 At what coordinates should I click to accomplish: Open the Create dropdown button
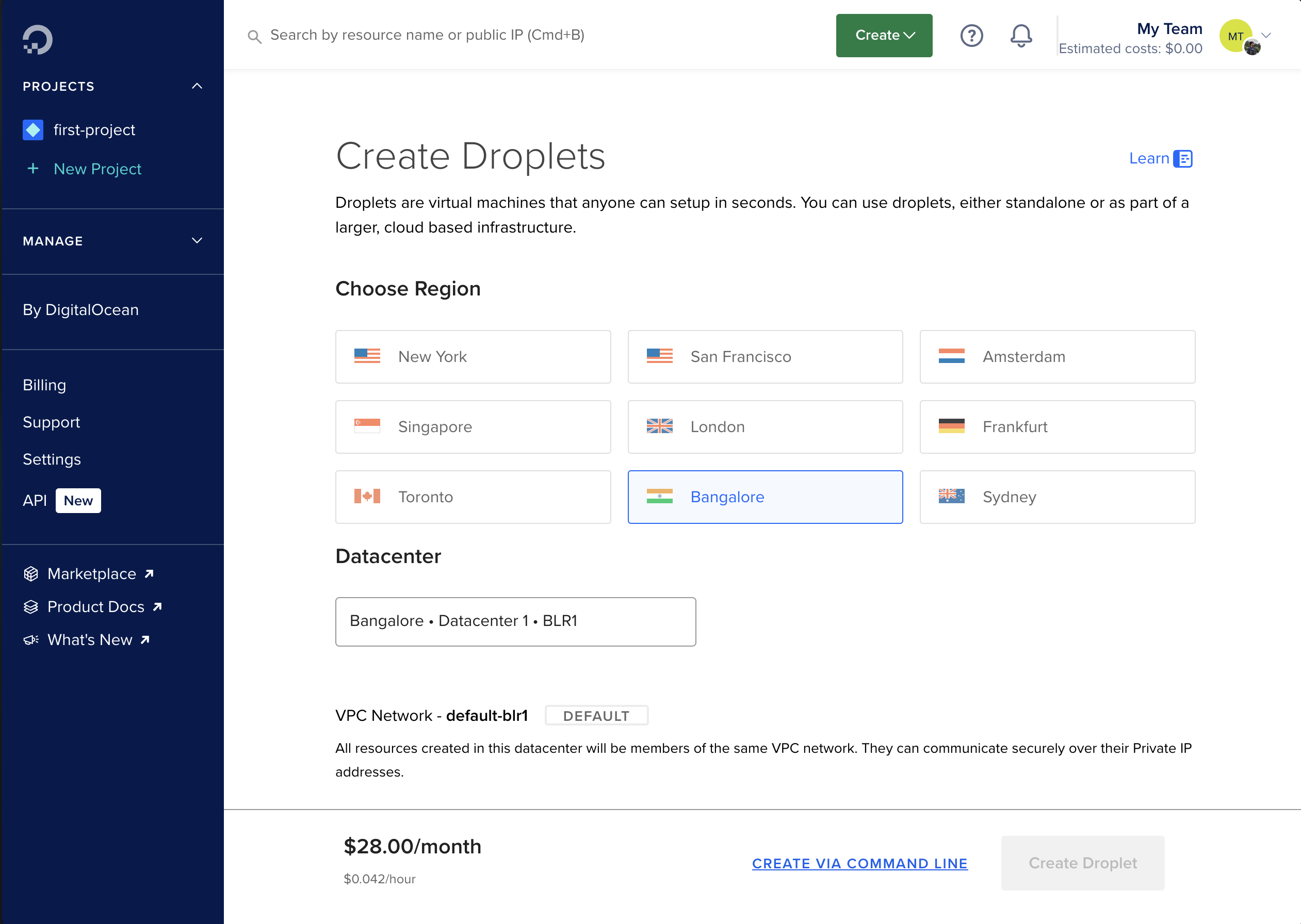[884, 35]
